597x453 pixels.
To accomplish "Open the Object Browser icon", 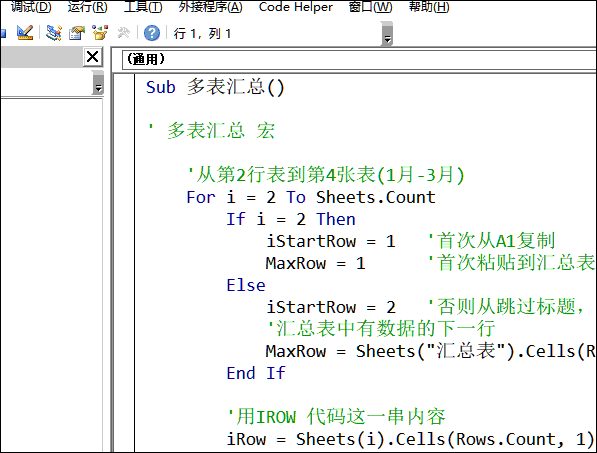I will 100,33.
